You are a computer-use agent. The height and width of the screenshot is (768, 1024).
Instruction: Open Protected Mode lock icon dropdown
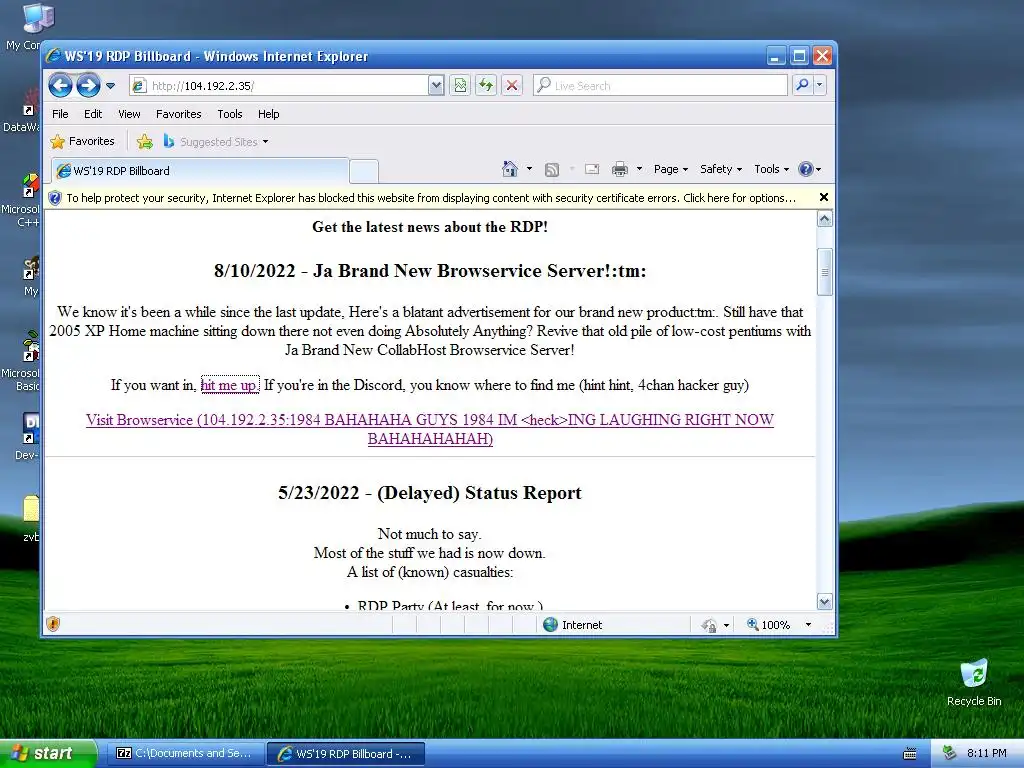[715, 625]
